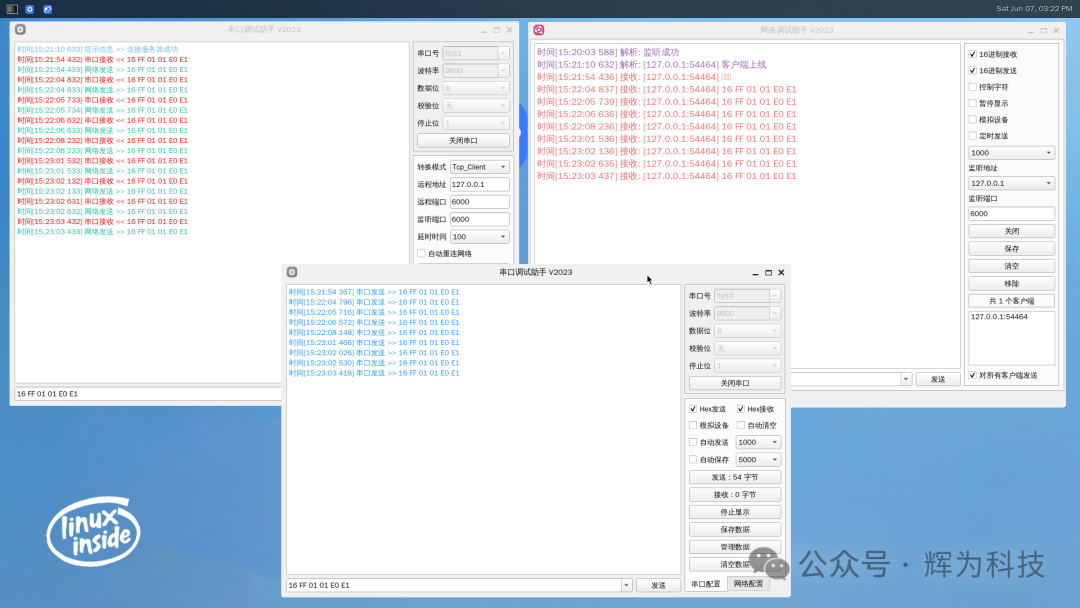Click the 关闭串口 button in the foreground window
This screenshot has height=608, width=1080.
point(735,382)
